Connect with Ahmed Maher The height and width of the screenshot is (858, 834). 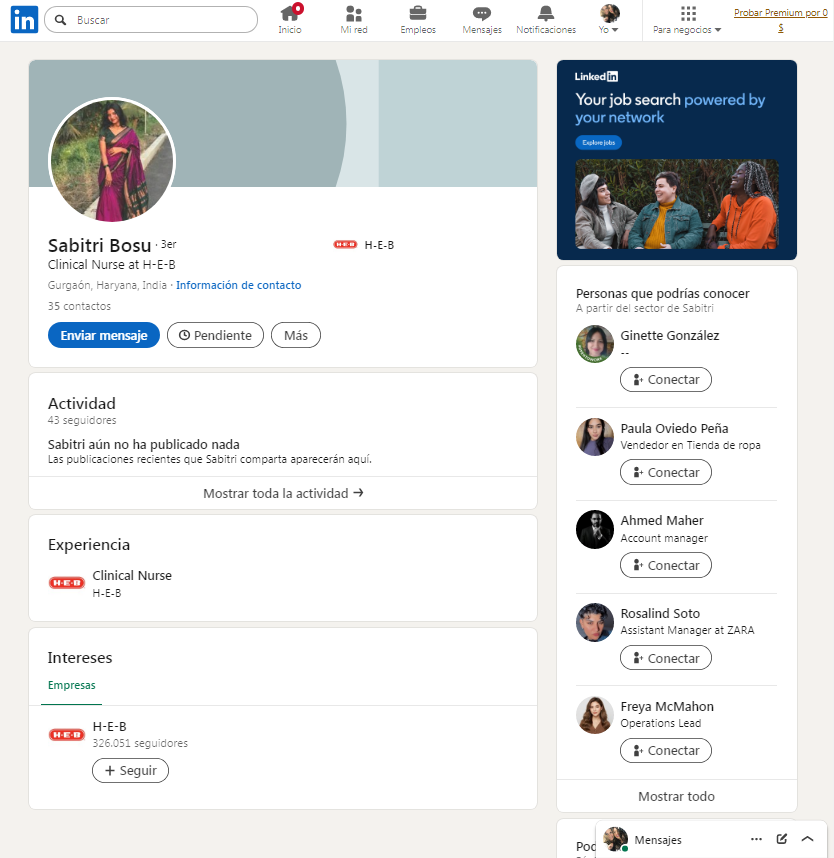(666, 565)
